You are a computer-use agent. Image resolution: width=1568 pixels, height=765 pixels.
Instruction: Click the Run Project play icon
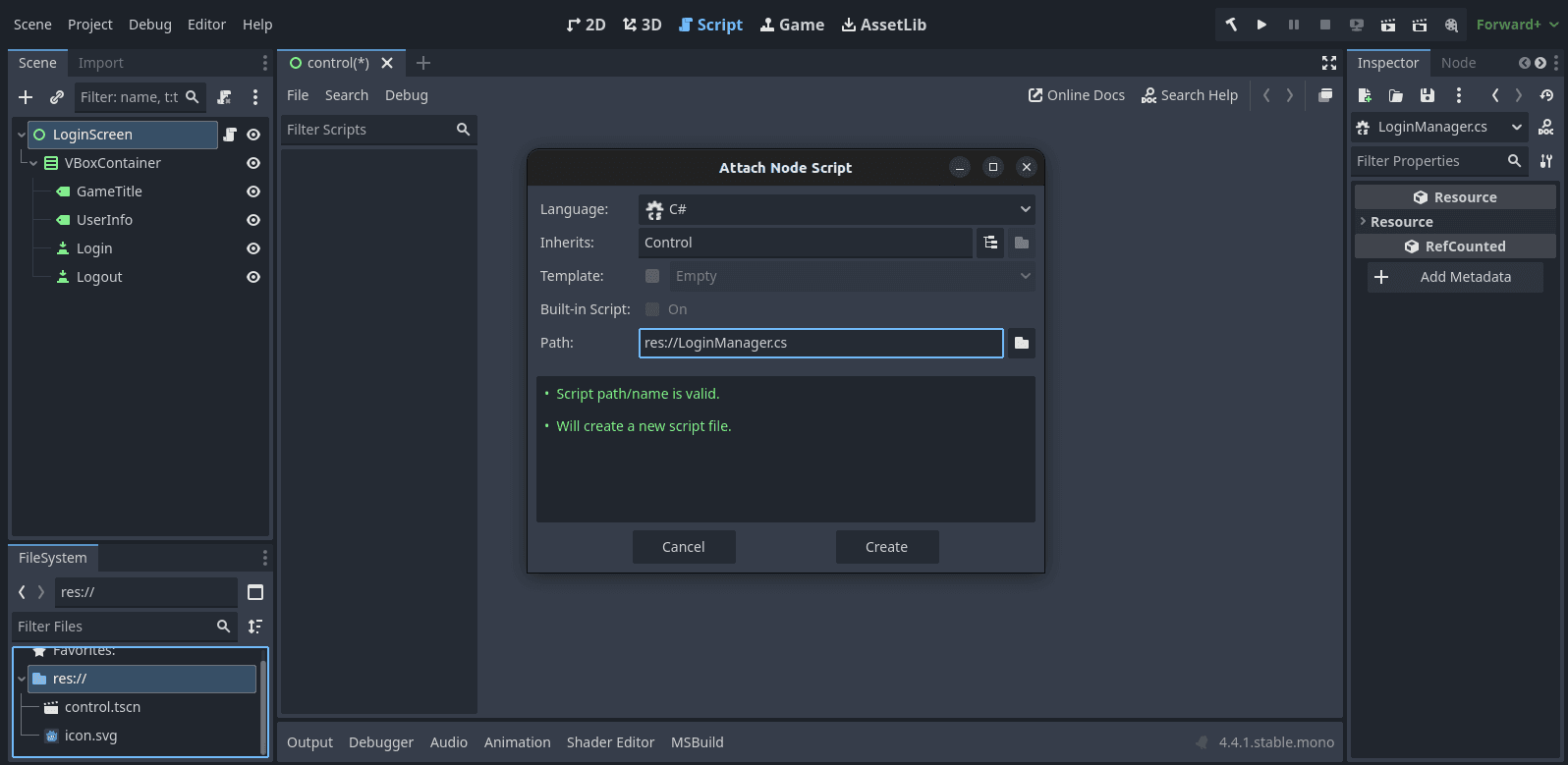coord(1261,25)
